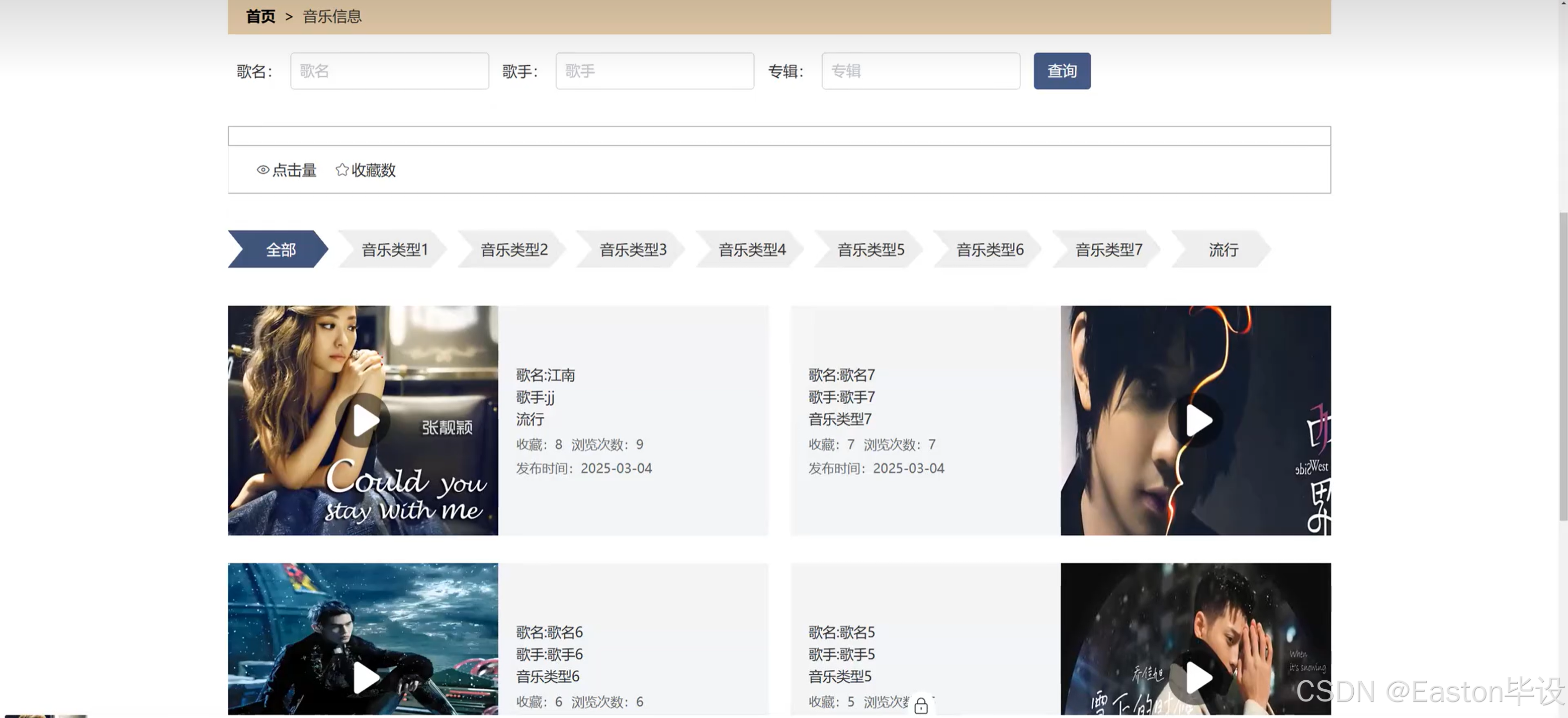Filter by 音乐类型5 category
The width and height of the screenshot is (1568, 718).
click(x=870, y=249)
